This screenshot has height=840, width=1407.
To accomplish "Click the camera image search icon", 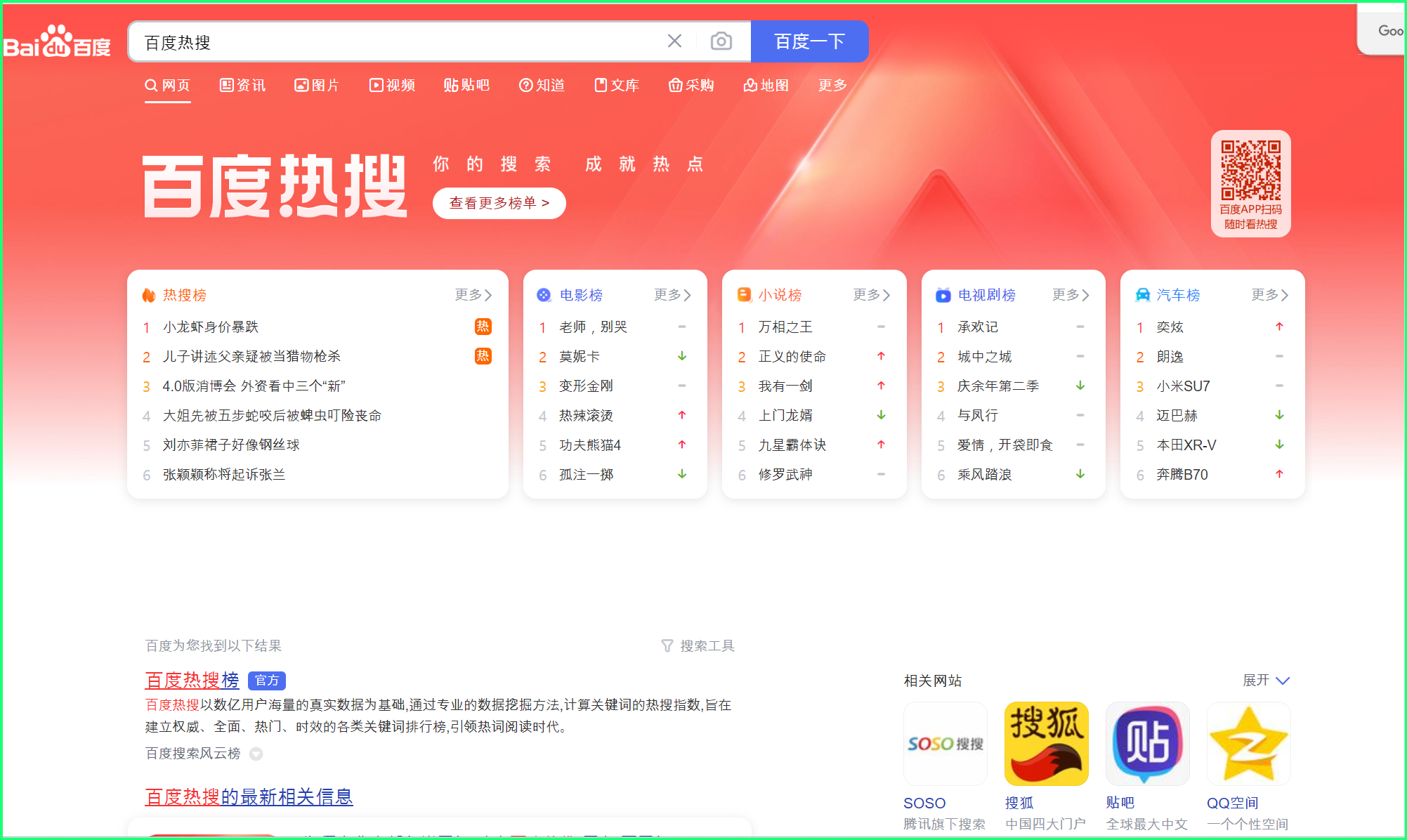I will (721, 41).
